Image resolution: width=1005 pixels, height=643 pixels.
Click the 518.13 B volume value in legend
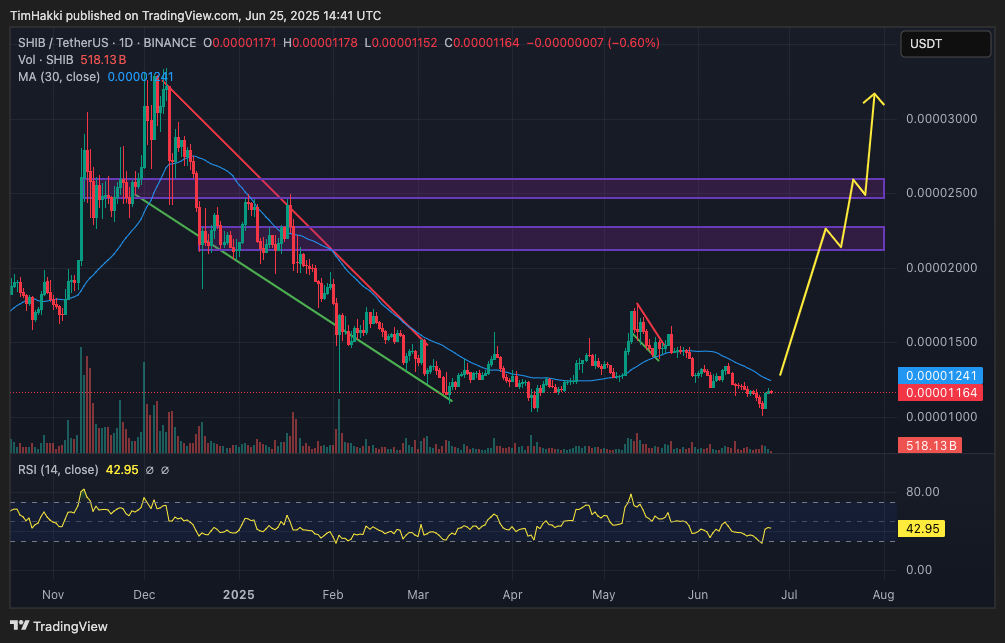point(103,60)
